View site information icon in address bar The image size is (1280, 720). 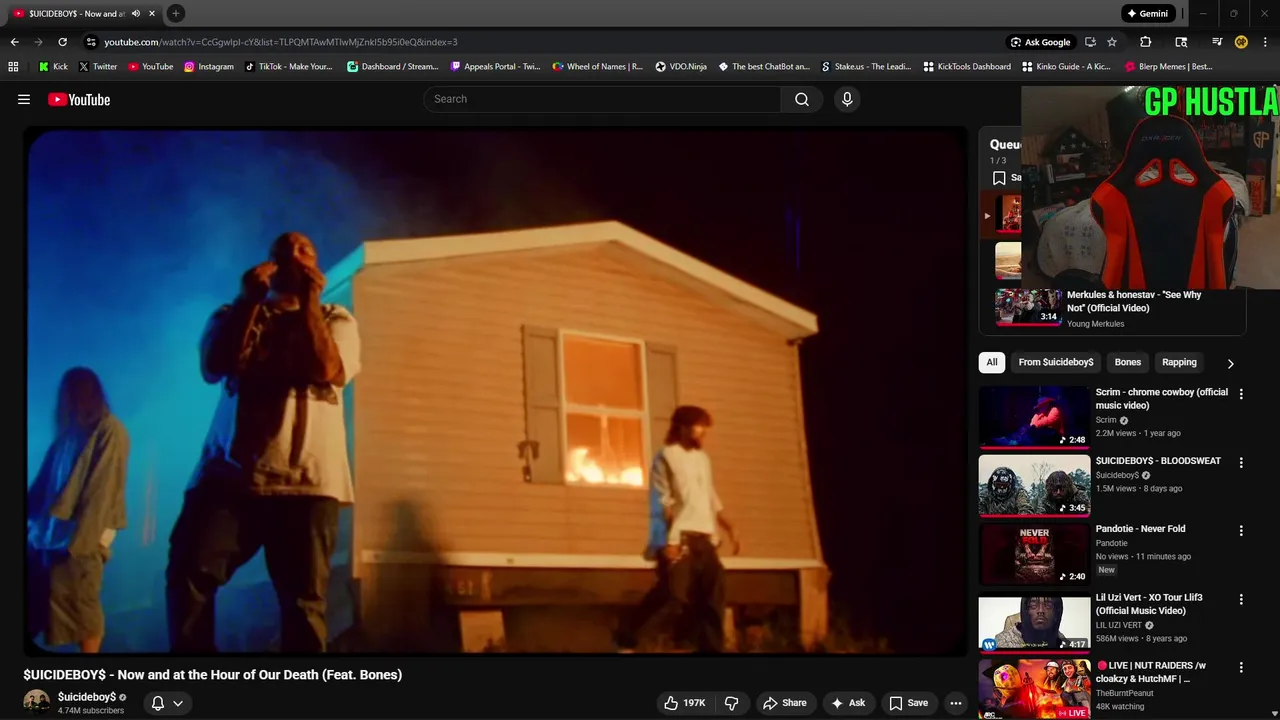tap(91, 42)
